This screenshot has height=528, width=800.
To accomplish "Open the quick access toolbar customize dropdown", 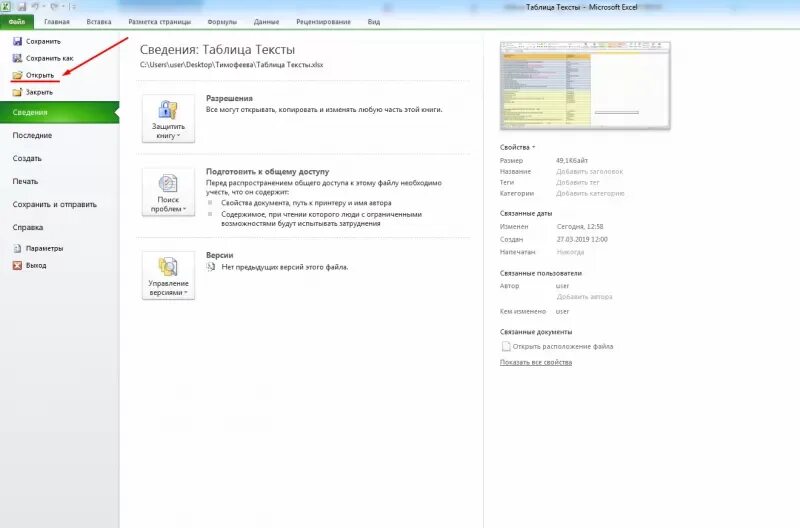I will click(73, 7).
